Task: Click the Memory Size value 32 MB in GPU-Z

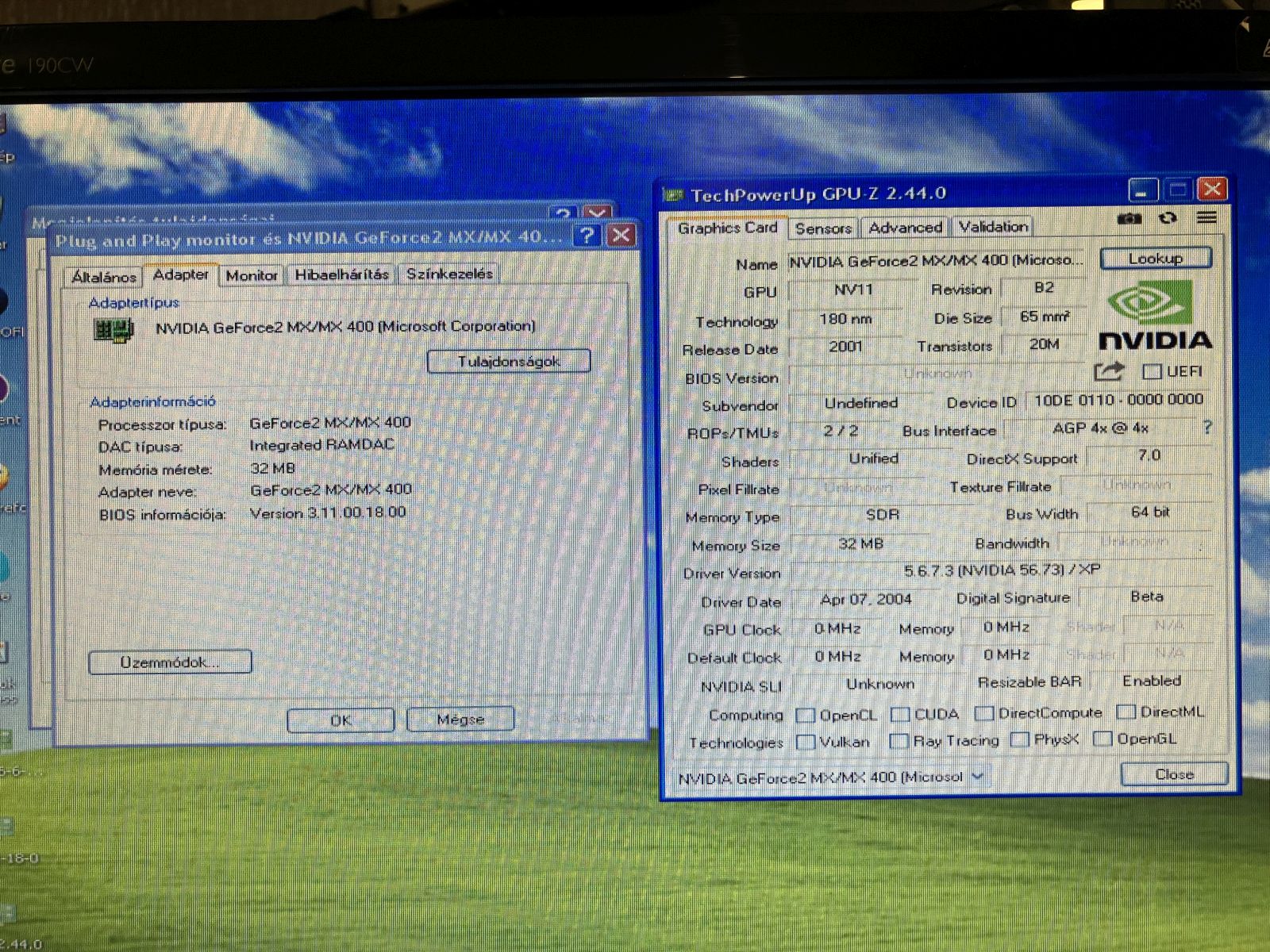Action: (x=860, y=544)
